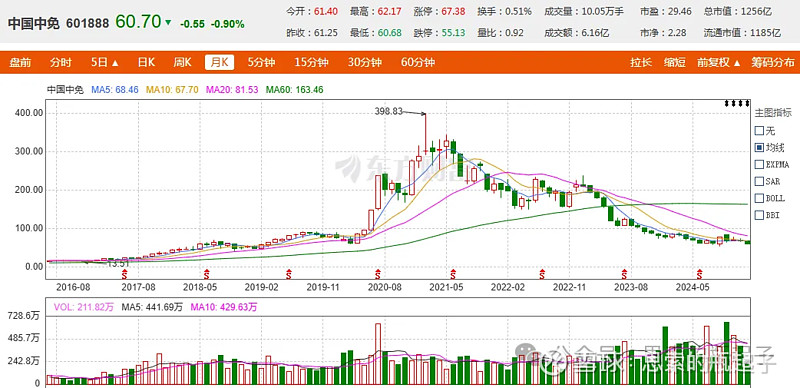Viewport: 800px width, 388px height.
Task: Click the black marker icons at chart top-right
Action: coord(737,103)
